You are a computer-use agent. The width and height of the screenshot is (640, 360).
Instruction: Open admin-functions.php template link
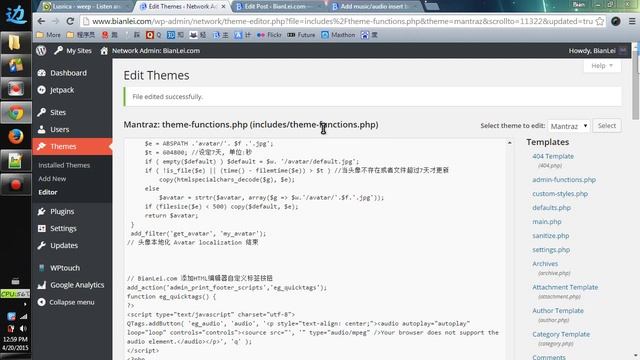click(564, 180)
